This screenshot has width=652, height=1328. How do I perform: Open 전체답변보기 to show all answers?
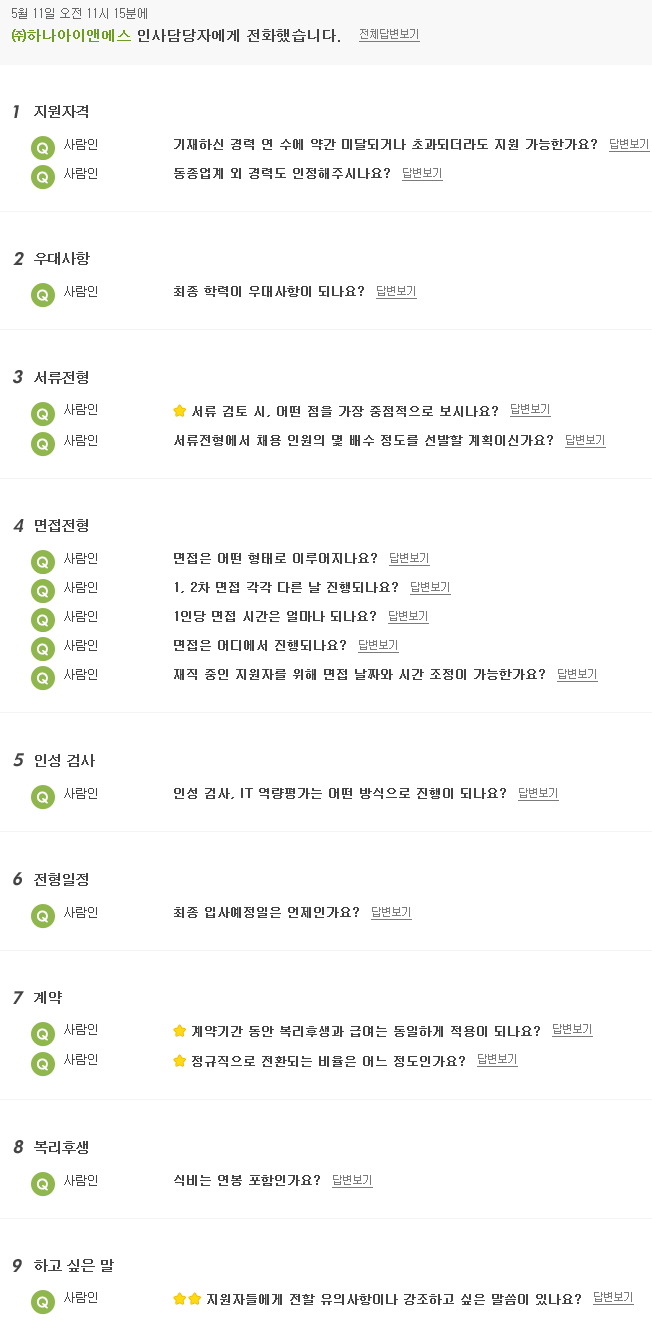(389, 34)
